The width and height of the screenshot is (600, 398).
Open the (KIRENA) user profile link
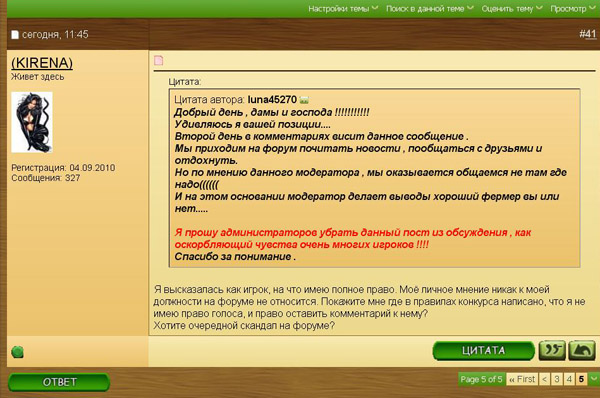42,63
